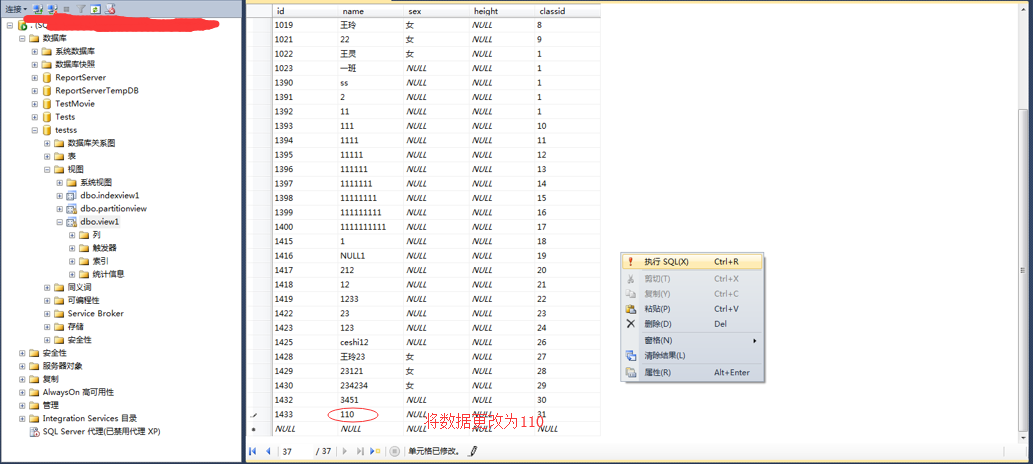Collapse the 数据库 folder node

click(x=22, y=38)
